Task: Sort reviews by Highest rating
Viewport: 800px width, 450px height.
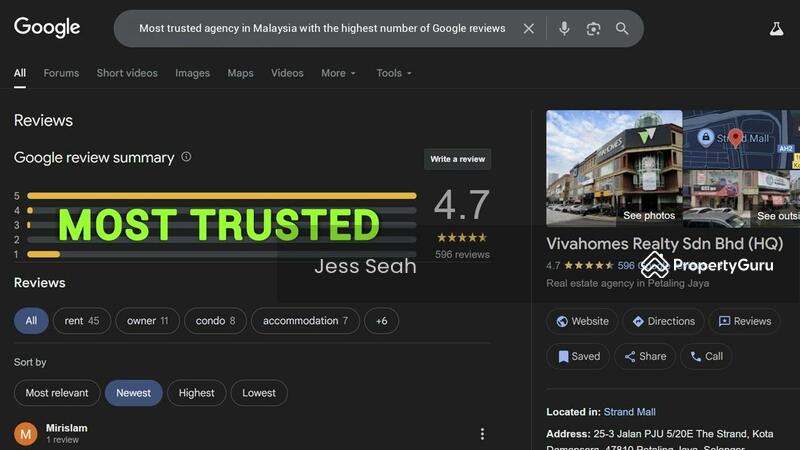Action: pos(196,393)
